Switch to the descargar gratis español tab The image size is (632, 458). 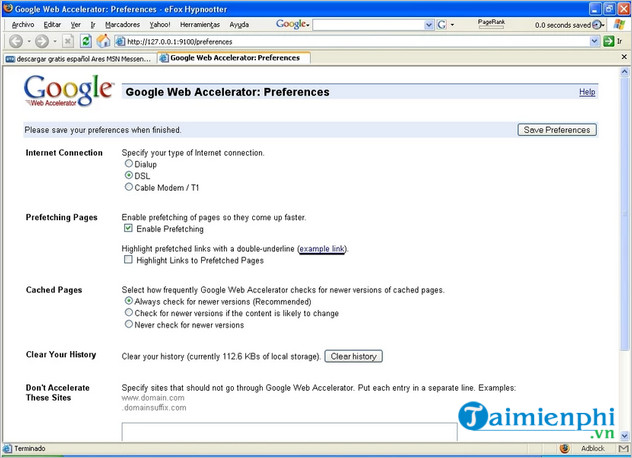[x=79, y=59]
